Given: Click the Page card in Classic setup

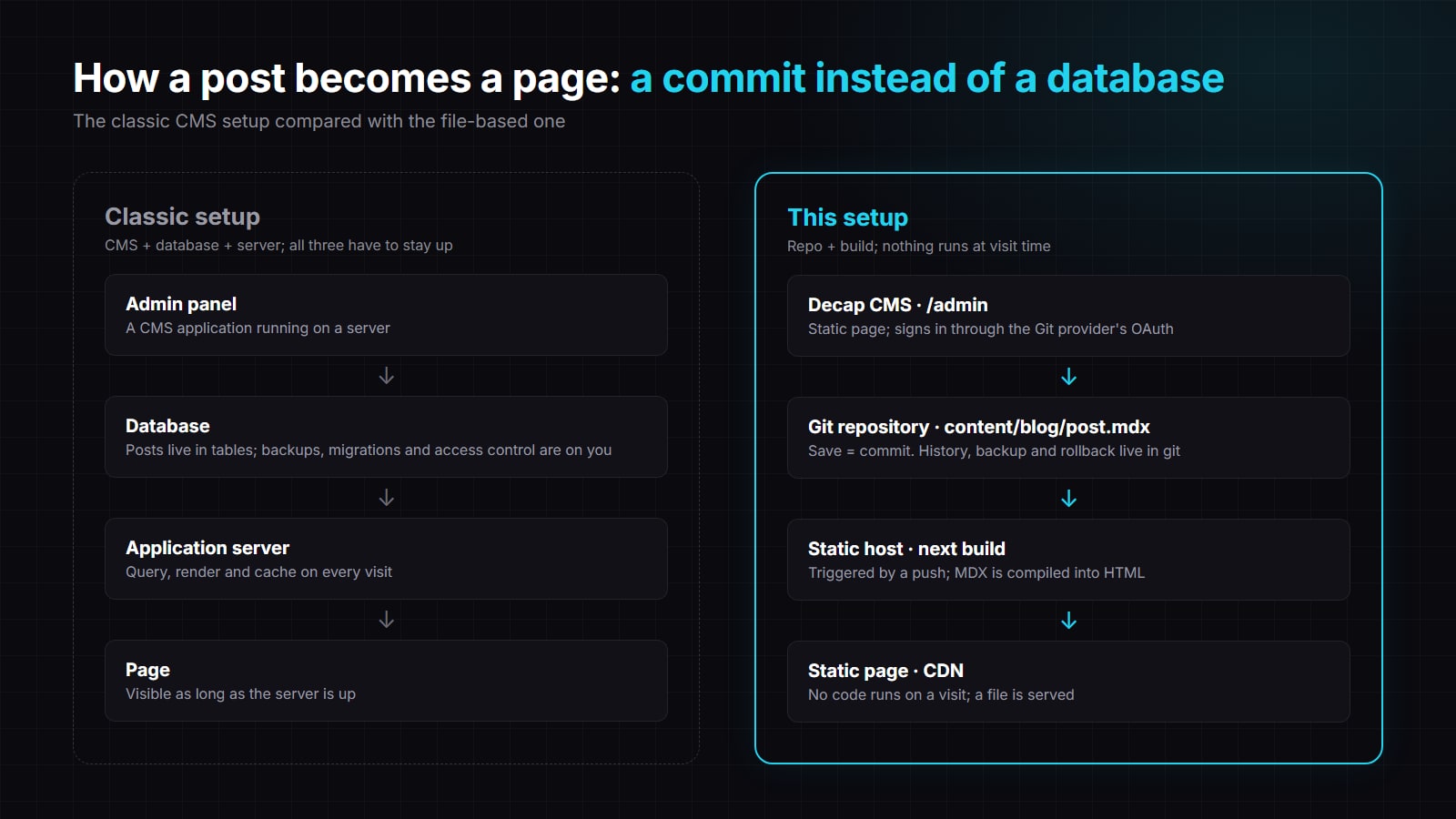Looking at the screenshot, I should 386,681.
